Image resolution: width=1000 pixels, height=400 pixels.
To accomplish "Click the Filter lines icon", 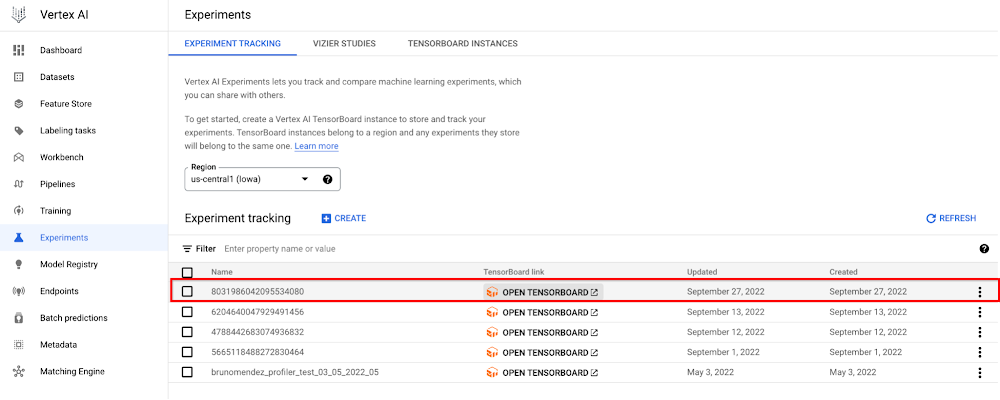I will 187,249.
